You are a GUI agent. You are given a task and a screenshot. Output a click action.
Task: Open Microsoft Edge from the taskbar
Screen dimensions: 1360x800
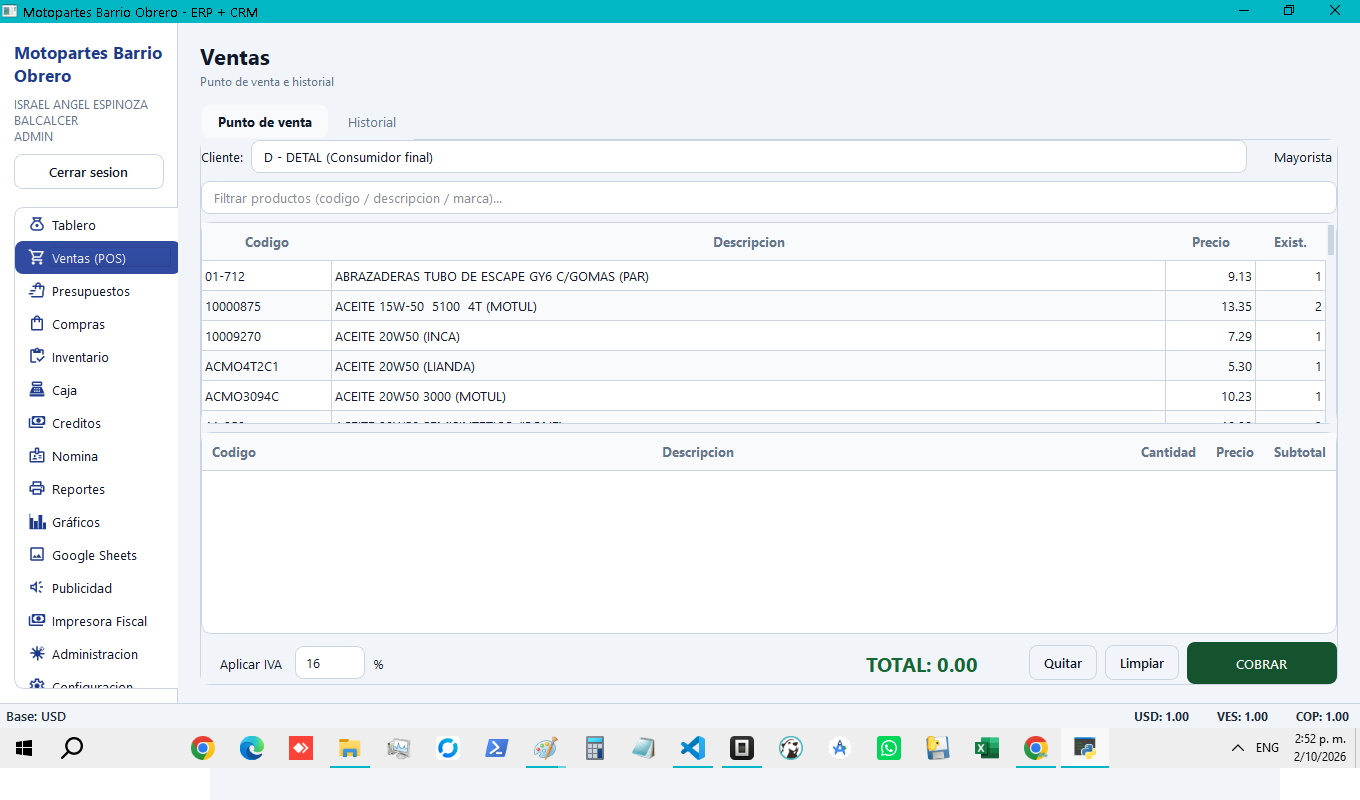pos(251,748)
